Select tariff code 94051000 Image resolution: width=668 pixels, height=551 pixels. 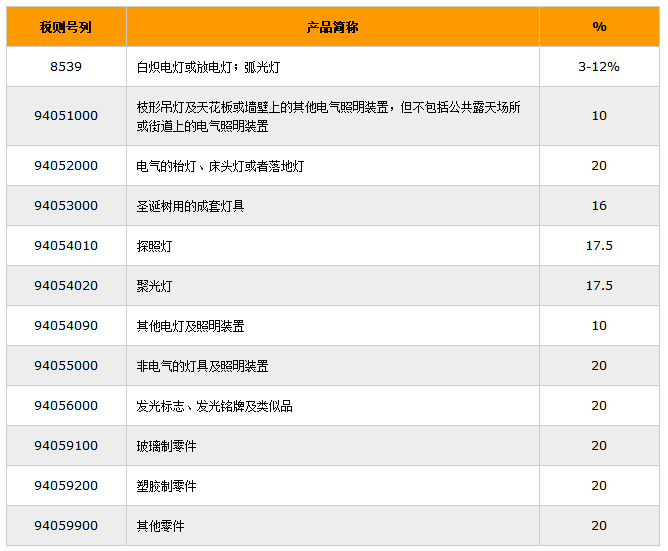[66, 116]
